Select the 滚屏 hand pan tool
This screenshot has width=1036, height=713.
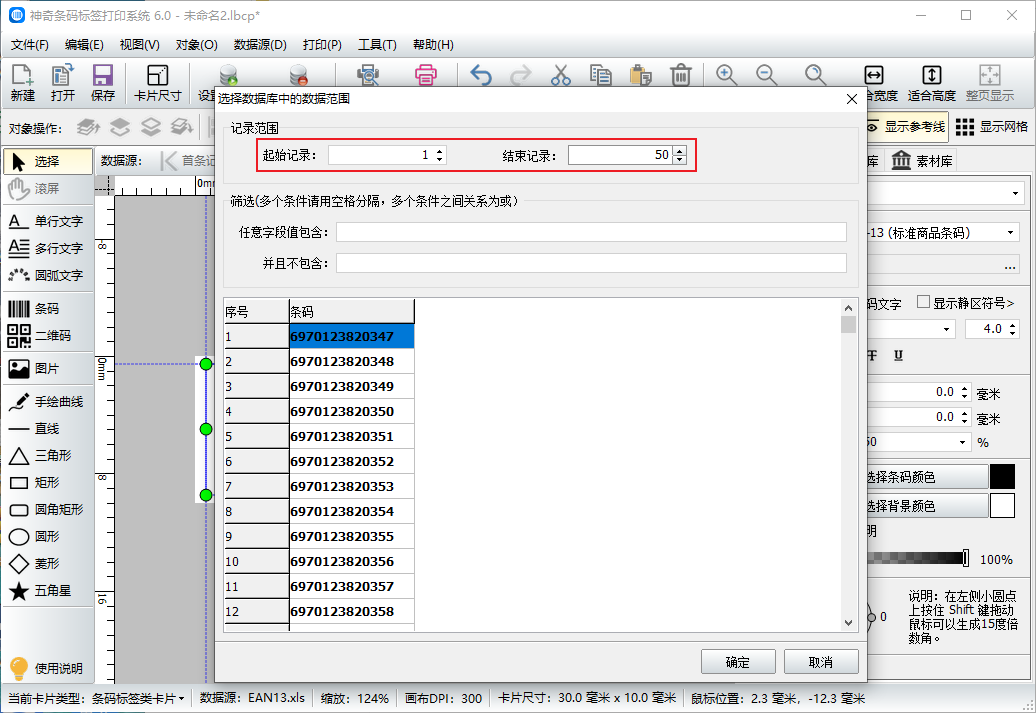[x=48, y=188]
